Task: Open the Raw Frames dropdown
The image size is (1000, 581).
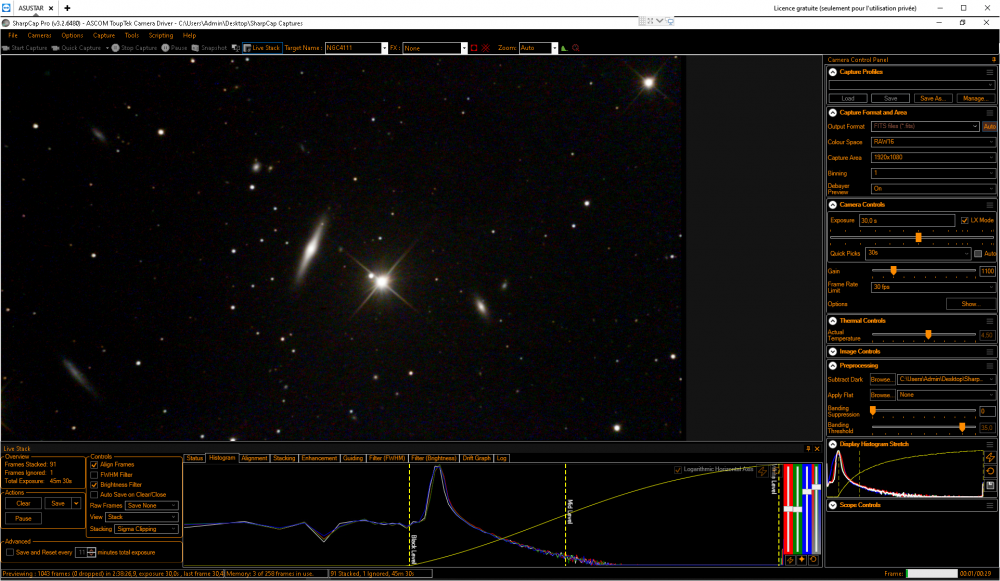Action: (152, 506)
